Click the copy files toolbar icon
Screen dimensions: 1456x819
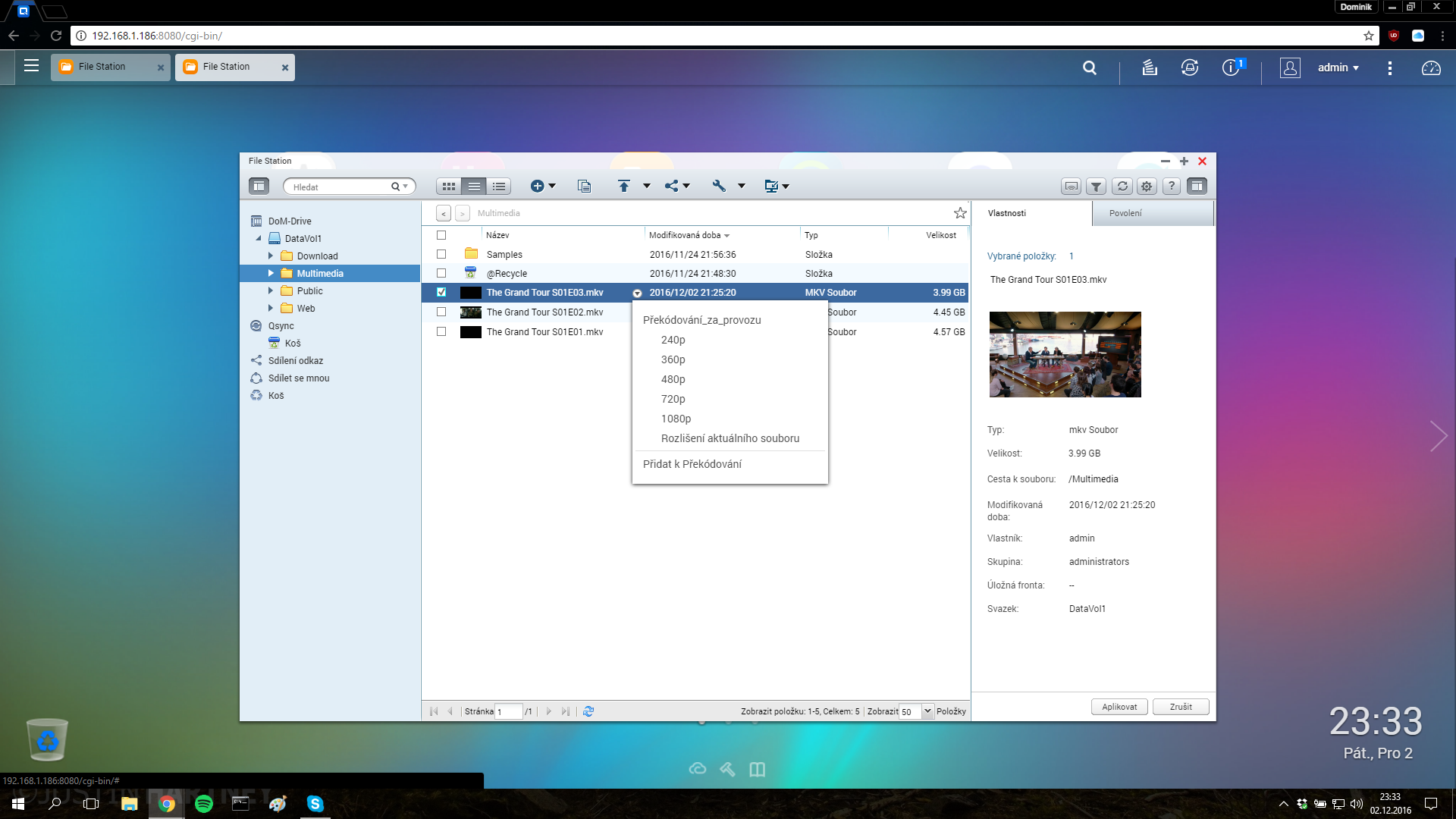tap(584, 187)
